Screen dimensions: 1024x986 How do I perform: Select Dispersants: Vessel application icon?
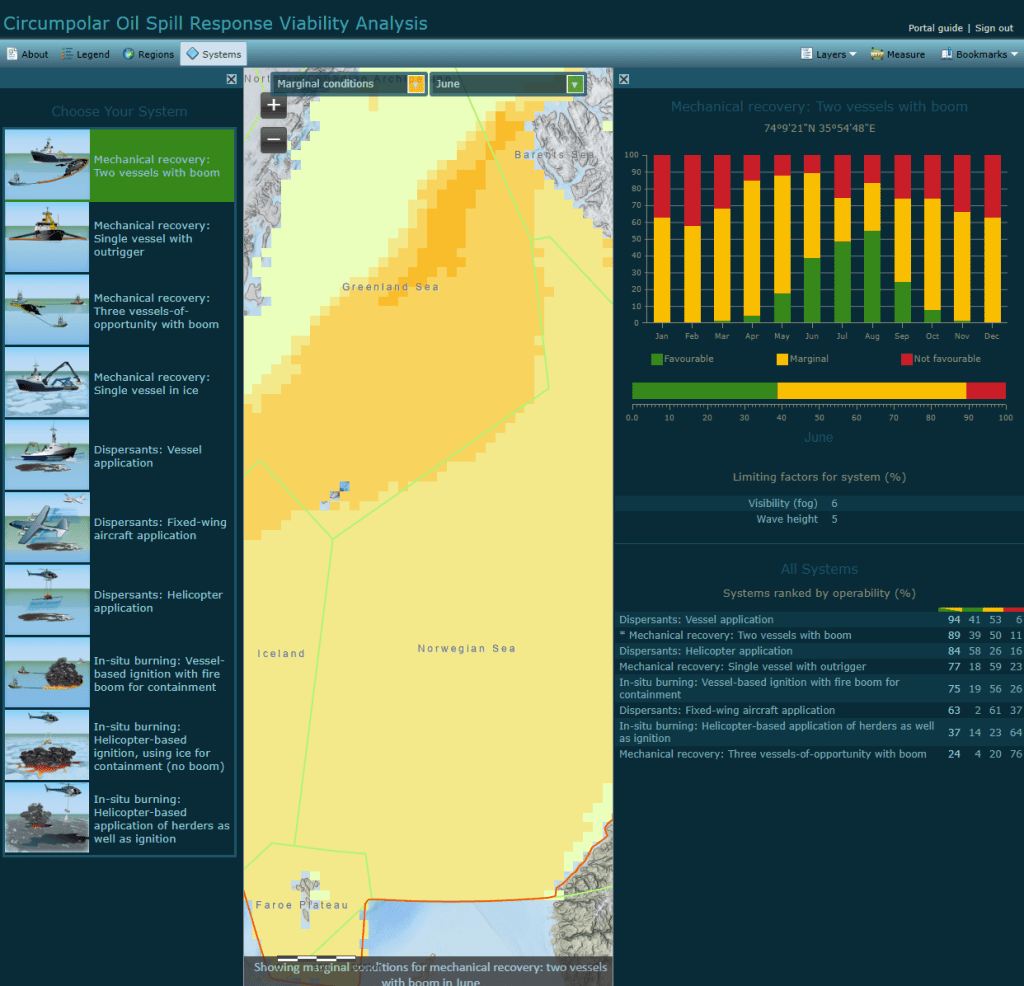click(x=47, y=456)
